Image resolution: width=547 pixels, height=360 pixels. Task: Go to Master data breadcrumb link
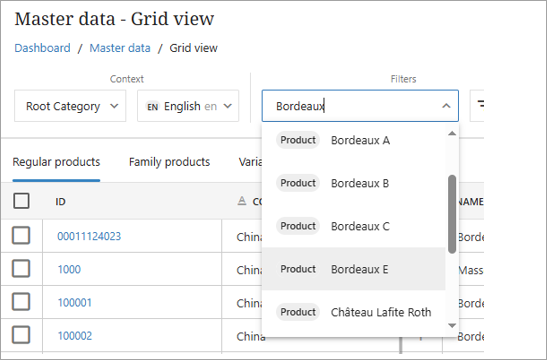point(120,48)
